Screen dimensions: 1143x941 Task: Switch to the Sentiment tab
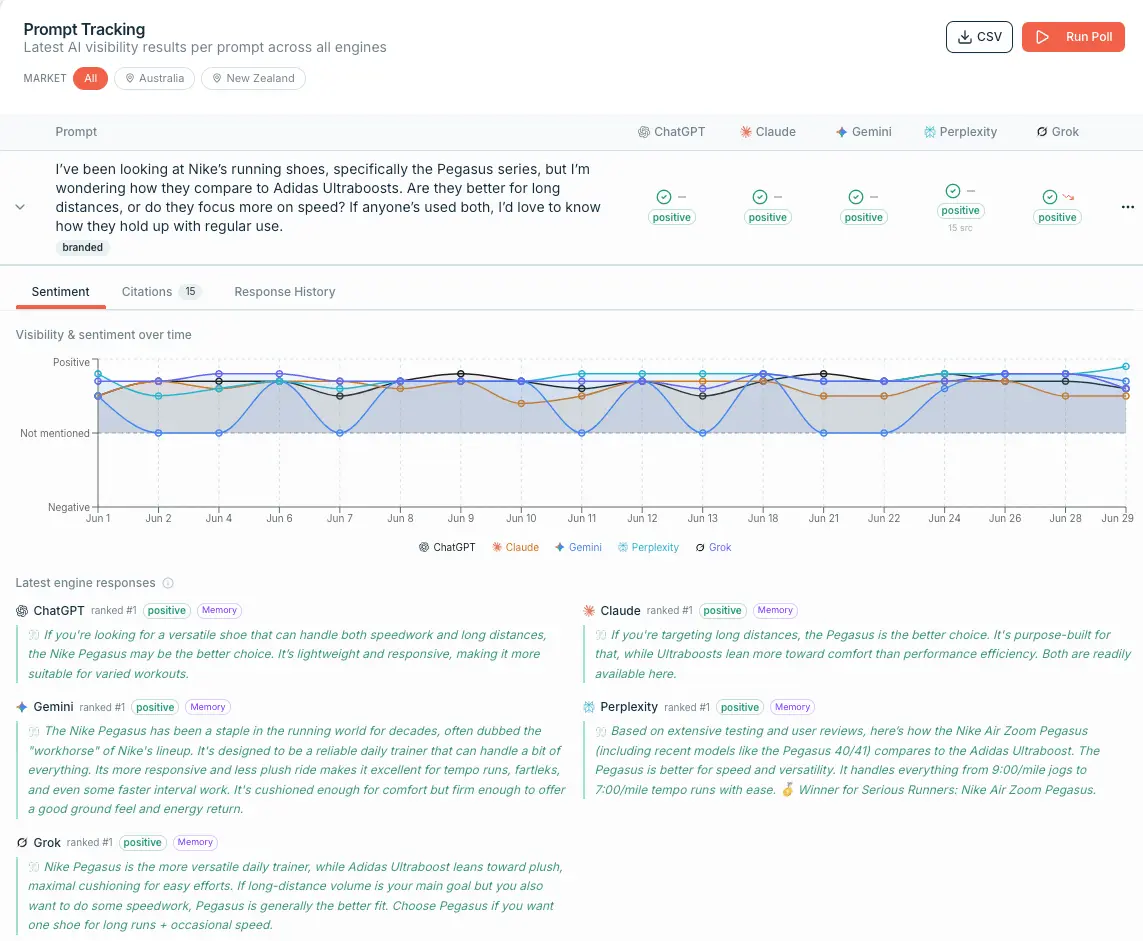(61, 292)
